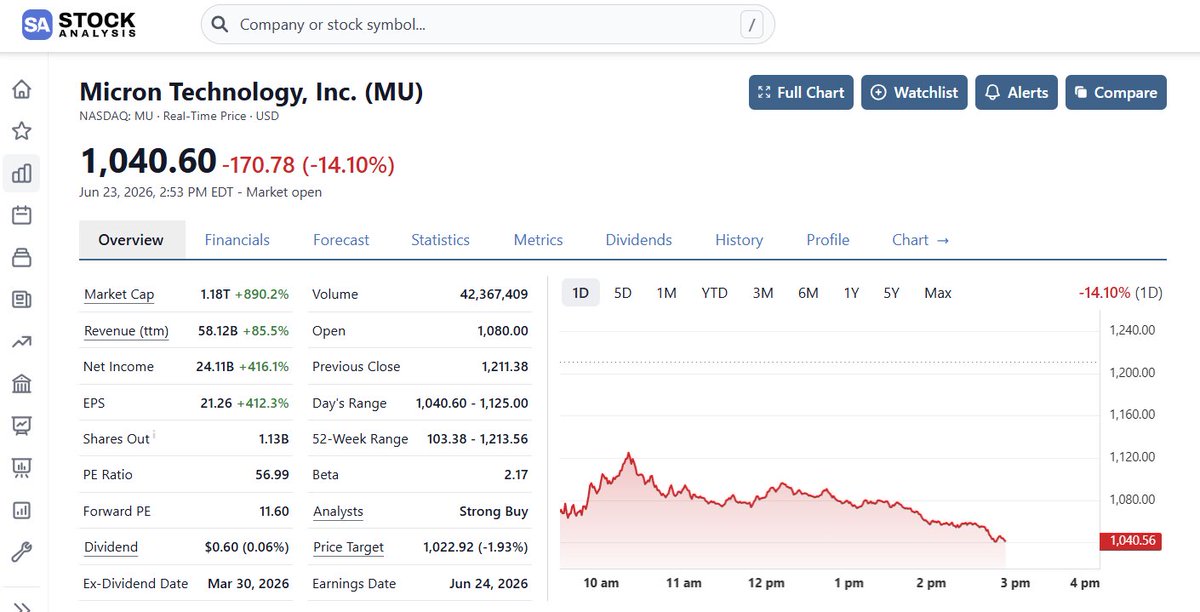Click the Day's Range value 1,040.60 - 1,125.00
The width and height of the screenshot is (1200, 612).
(x=472, y=403)
